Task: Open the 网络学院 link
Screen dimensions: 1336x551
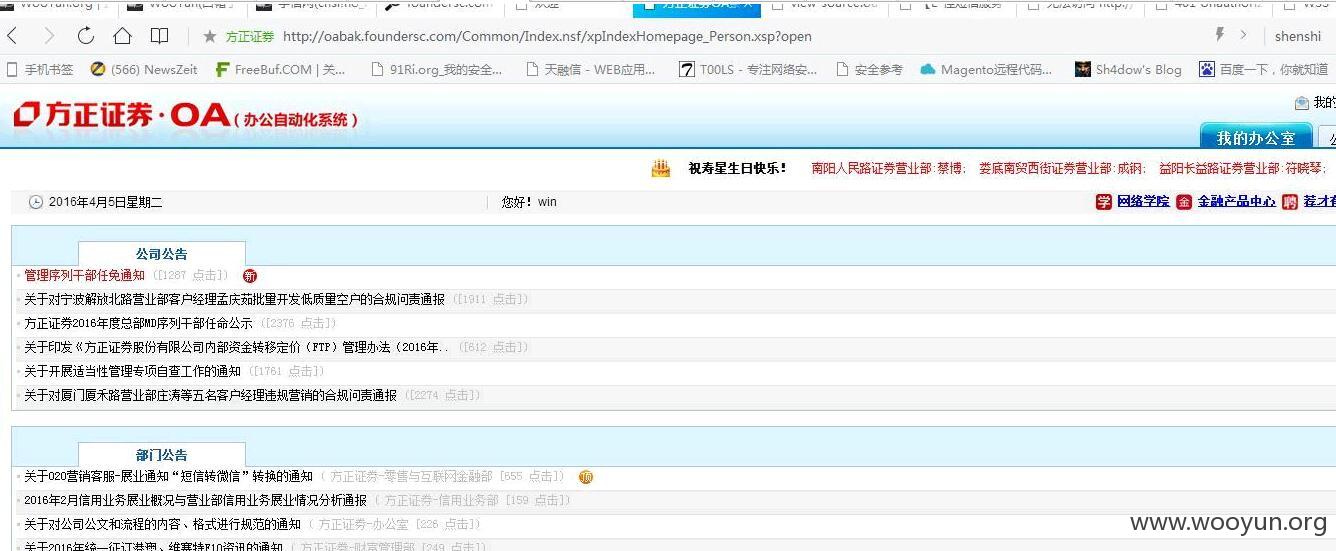Action: 1143,201
